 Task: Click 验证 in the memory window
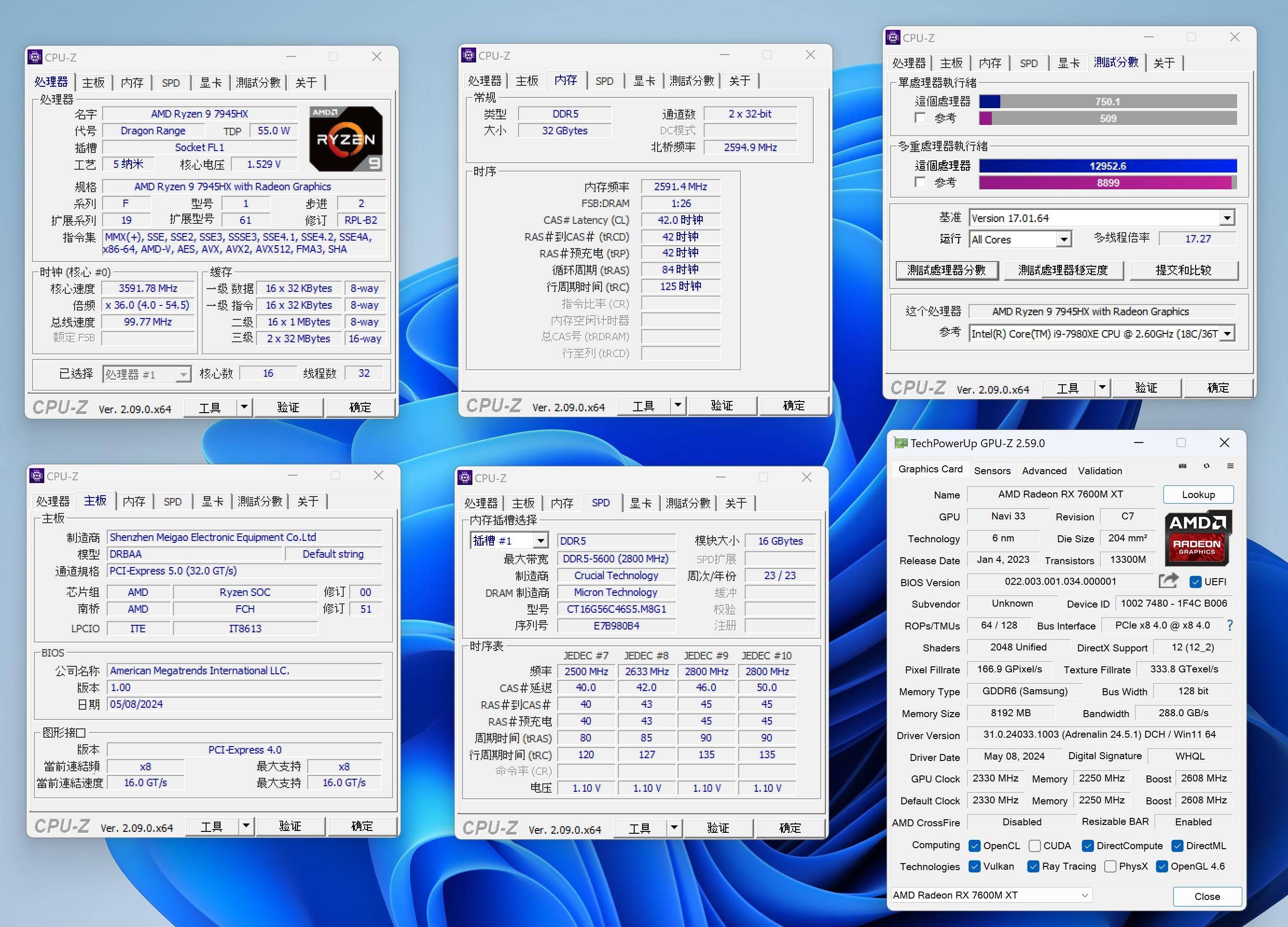tap(722, 406)
